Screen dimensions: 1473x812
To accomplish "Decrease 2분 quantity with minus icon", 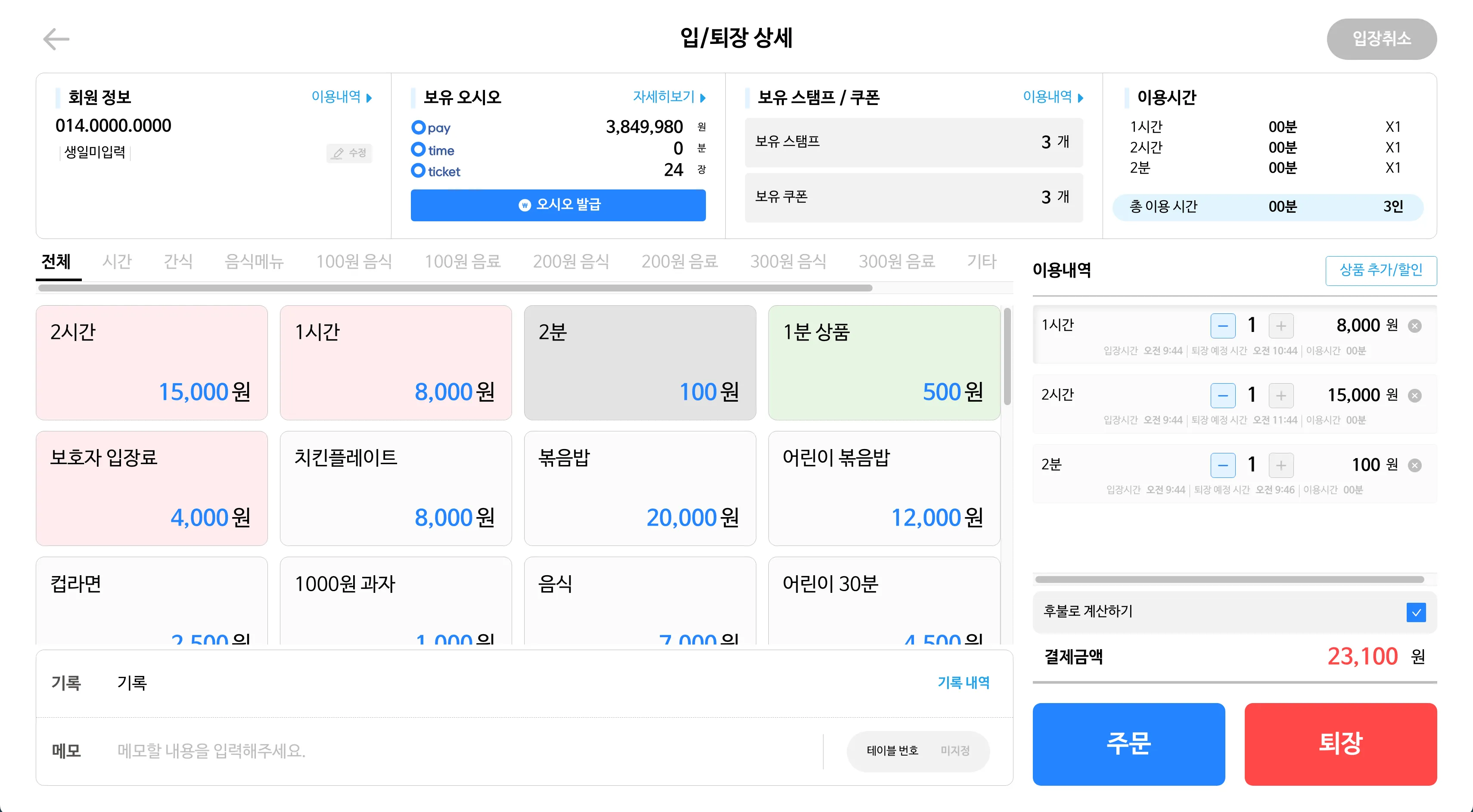I will [1222, 465].
